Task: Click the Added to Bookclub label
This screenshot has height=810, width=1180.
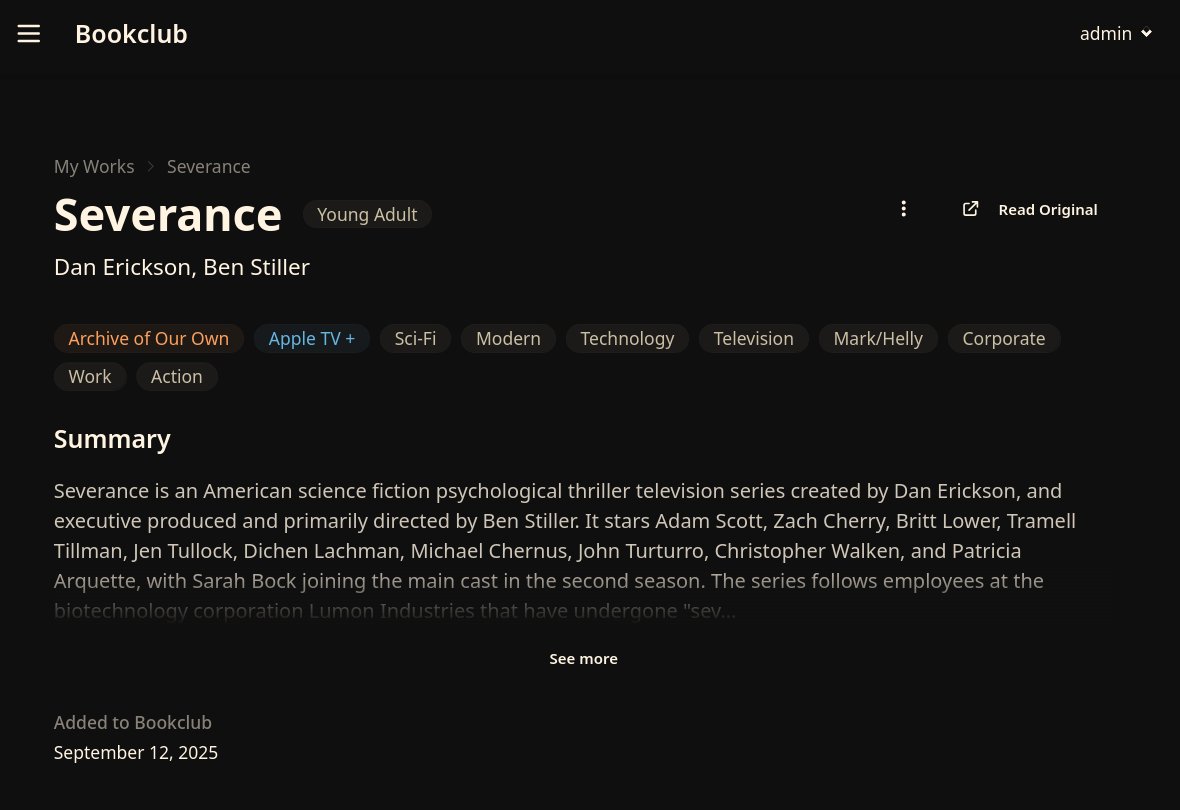Action: [x=133, y=723]
